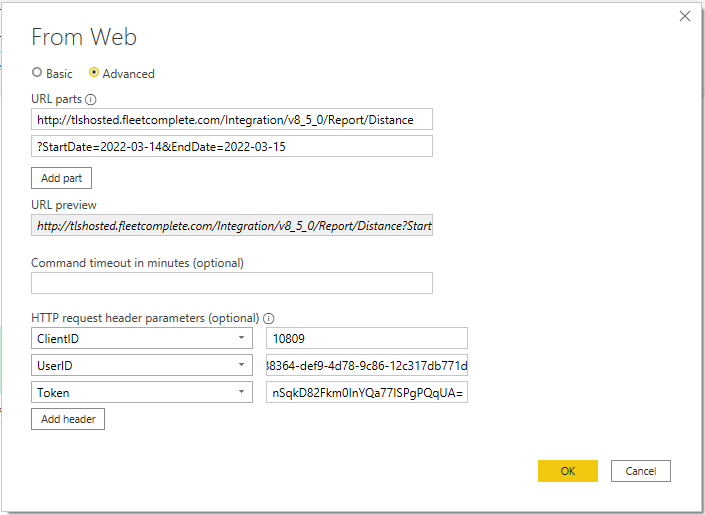
Task: Click the first URL part field with fleetcomplete.com address
Action: 232,119
